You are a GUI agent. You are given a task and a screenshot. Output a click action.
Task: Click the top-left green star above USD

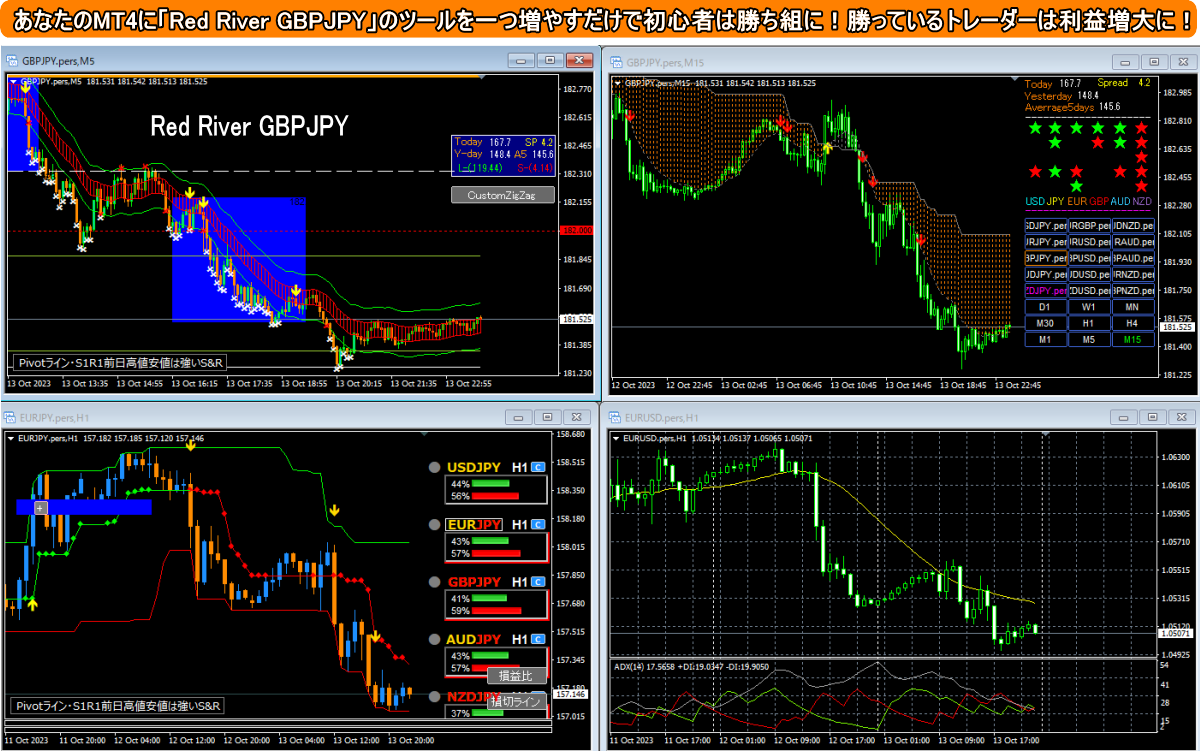coord(1034,128)
